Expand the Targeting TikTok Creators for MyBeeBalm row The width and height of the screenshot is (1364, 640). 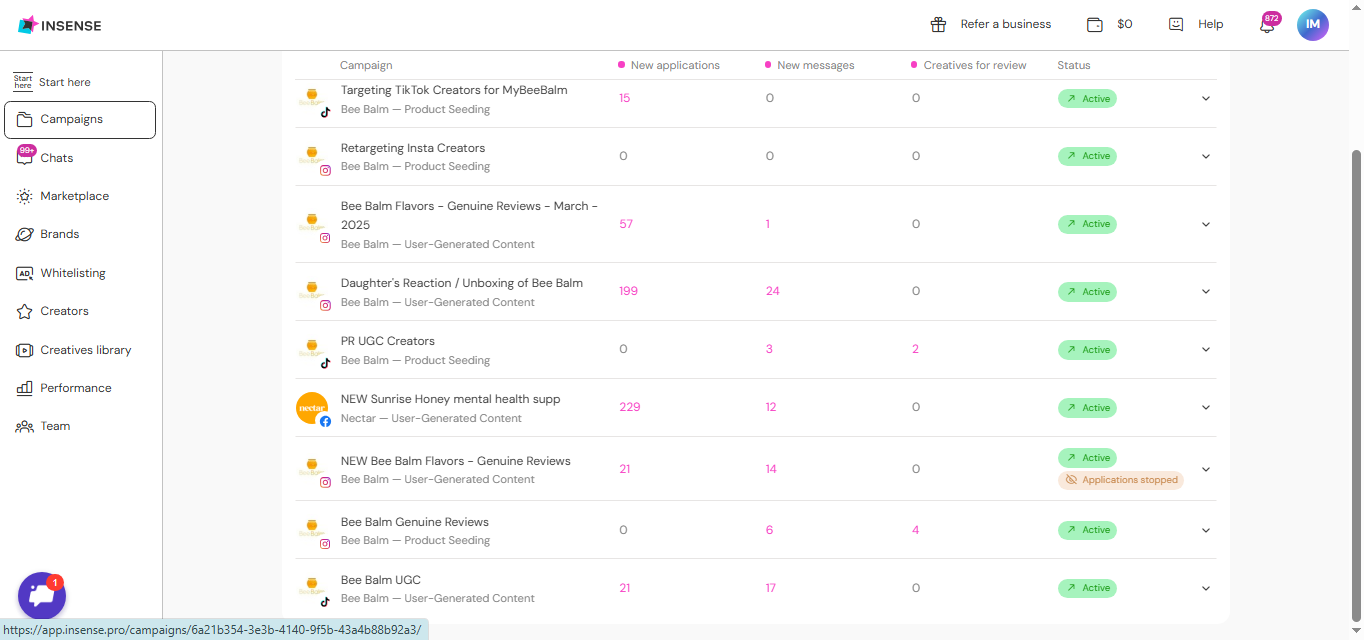[x=1206, y=98]
